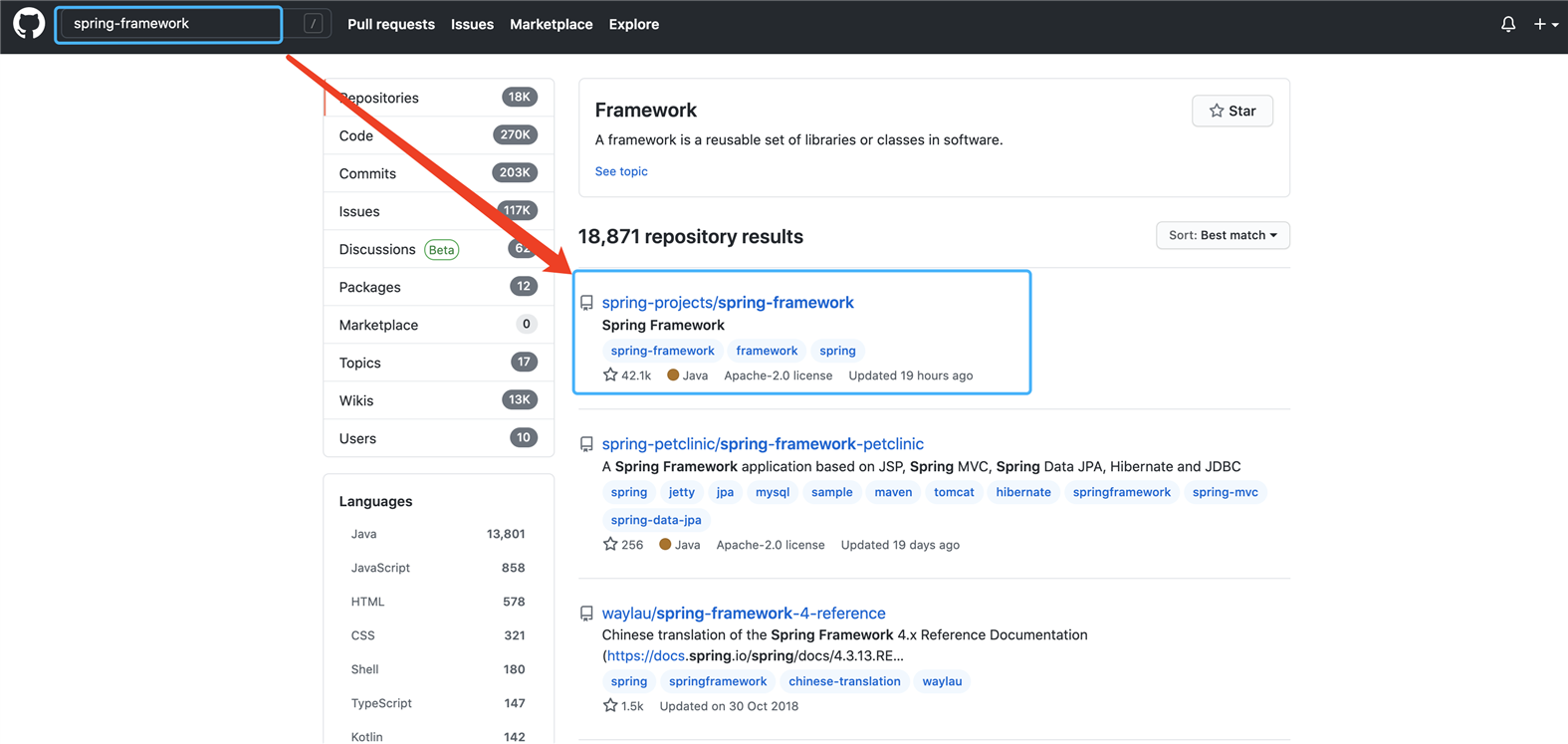This screenshot has height=744, width=1568.
Task: Select the Discussions Beta filter
Action: coord(439,249)
